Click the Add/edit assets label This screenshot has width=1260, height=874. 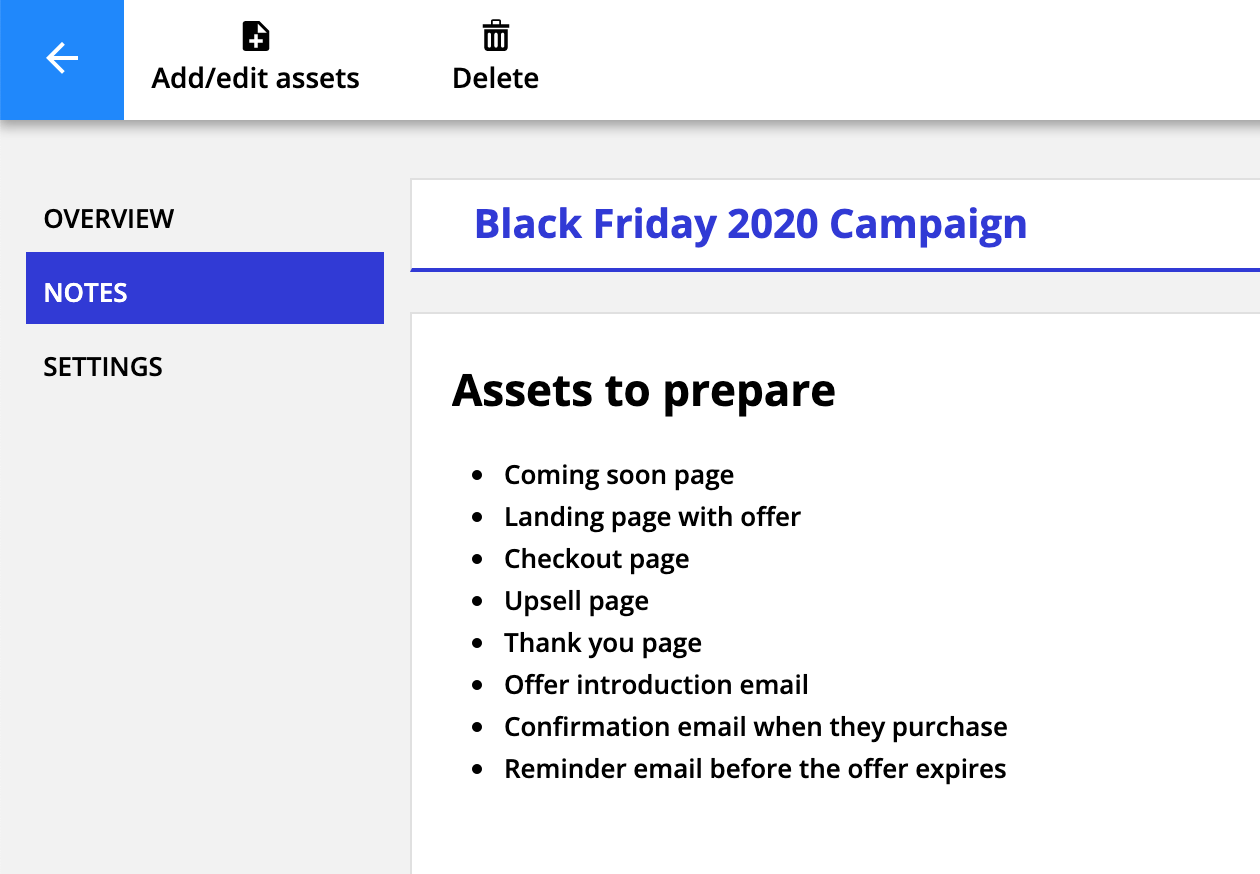click(x=256, y=78)
